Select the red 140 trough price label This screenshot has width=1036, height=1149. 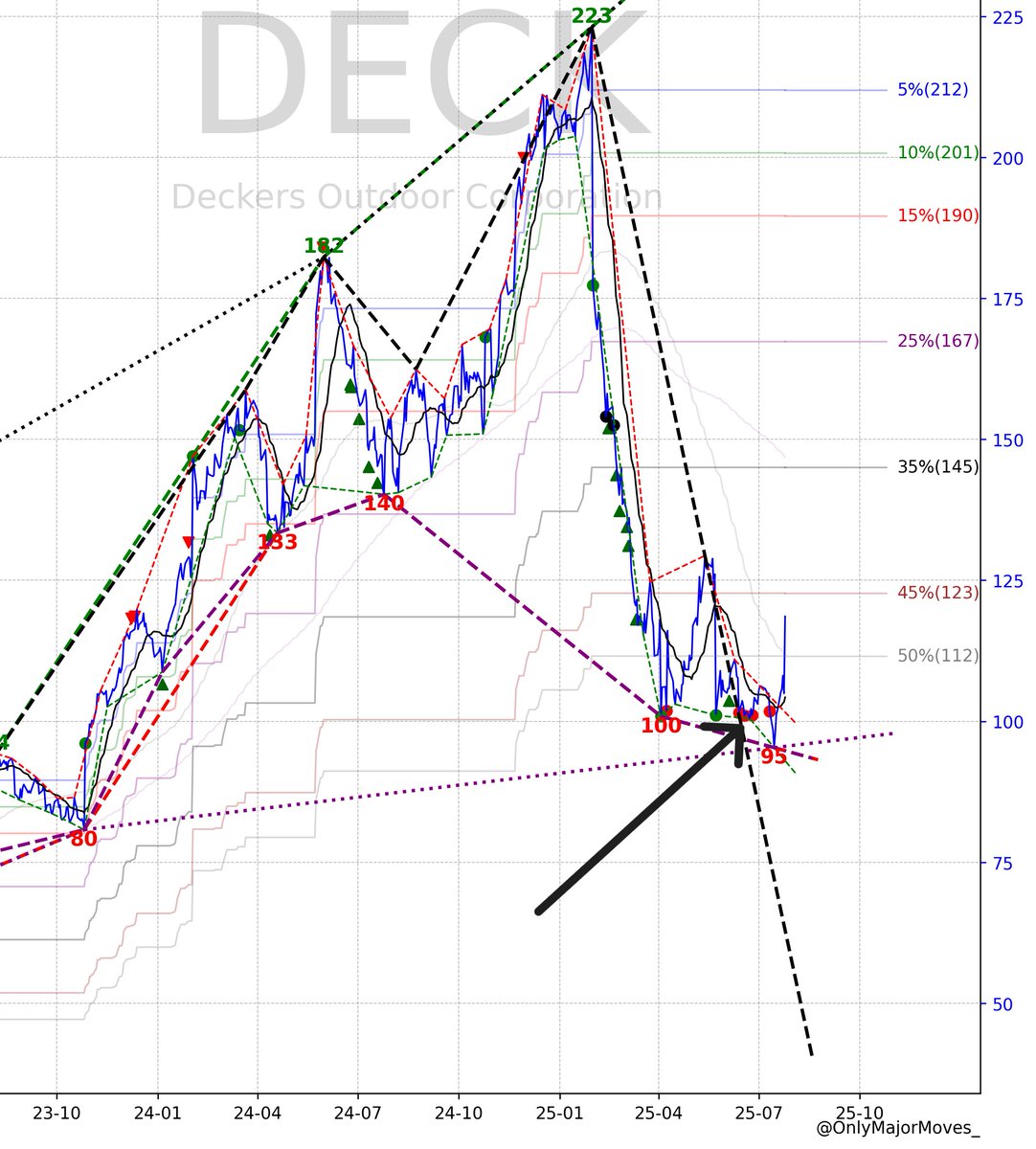[384, 503]
